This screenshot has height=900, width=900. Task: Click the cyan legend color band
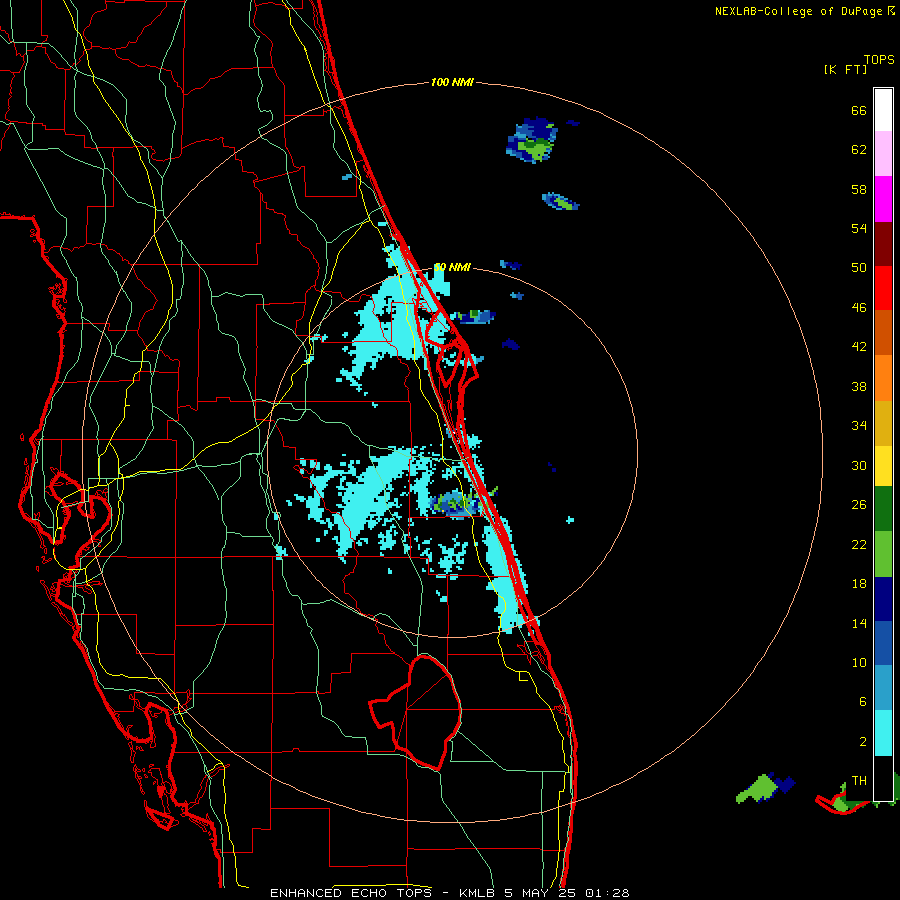pos(883,733)
